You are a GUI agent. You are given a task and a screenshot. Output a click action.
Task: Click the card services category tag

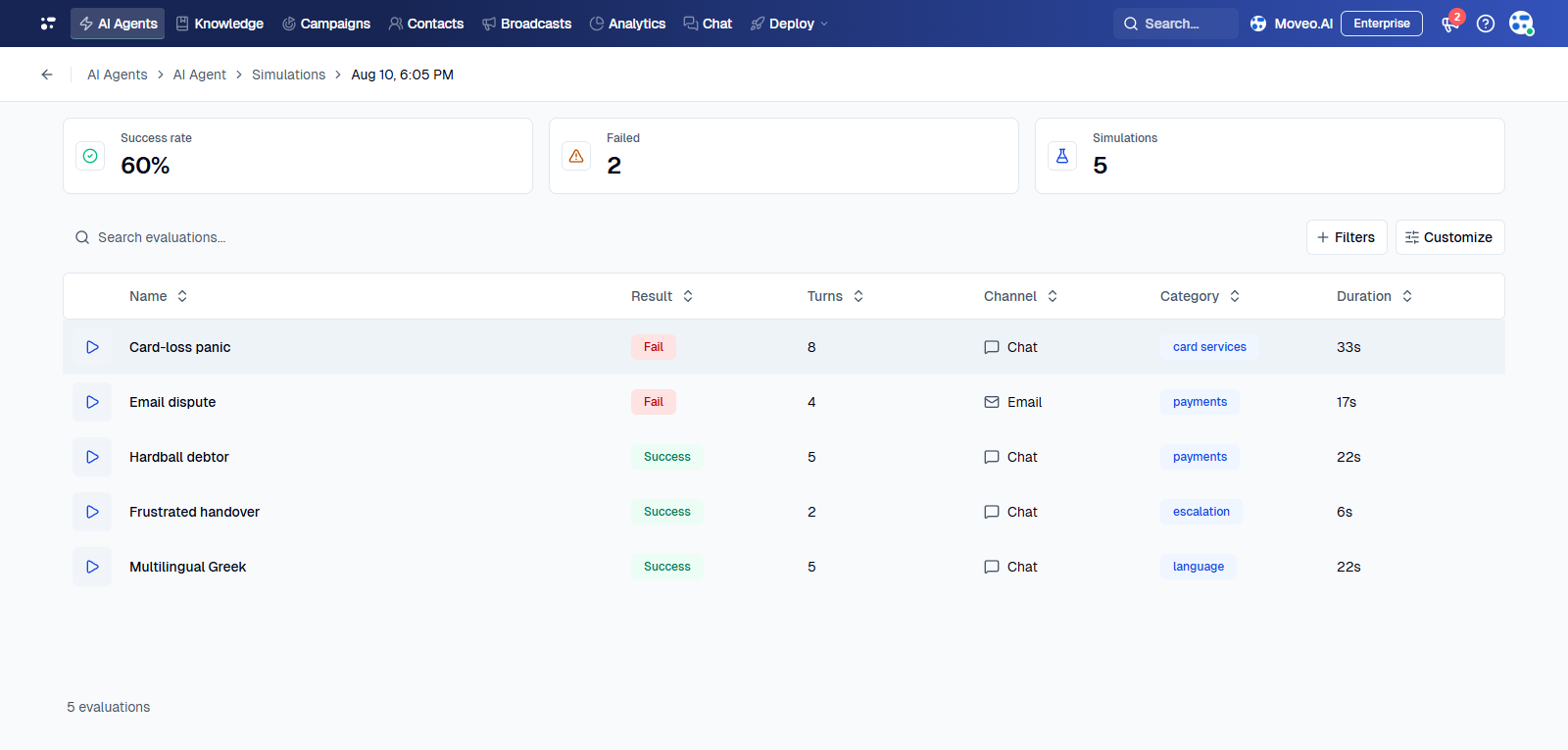(x=1209, y=347)
